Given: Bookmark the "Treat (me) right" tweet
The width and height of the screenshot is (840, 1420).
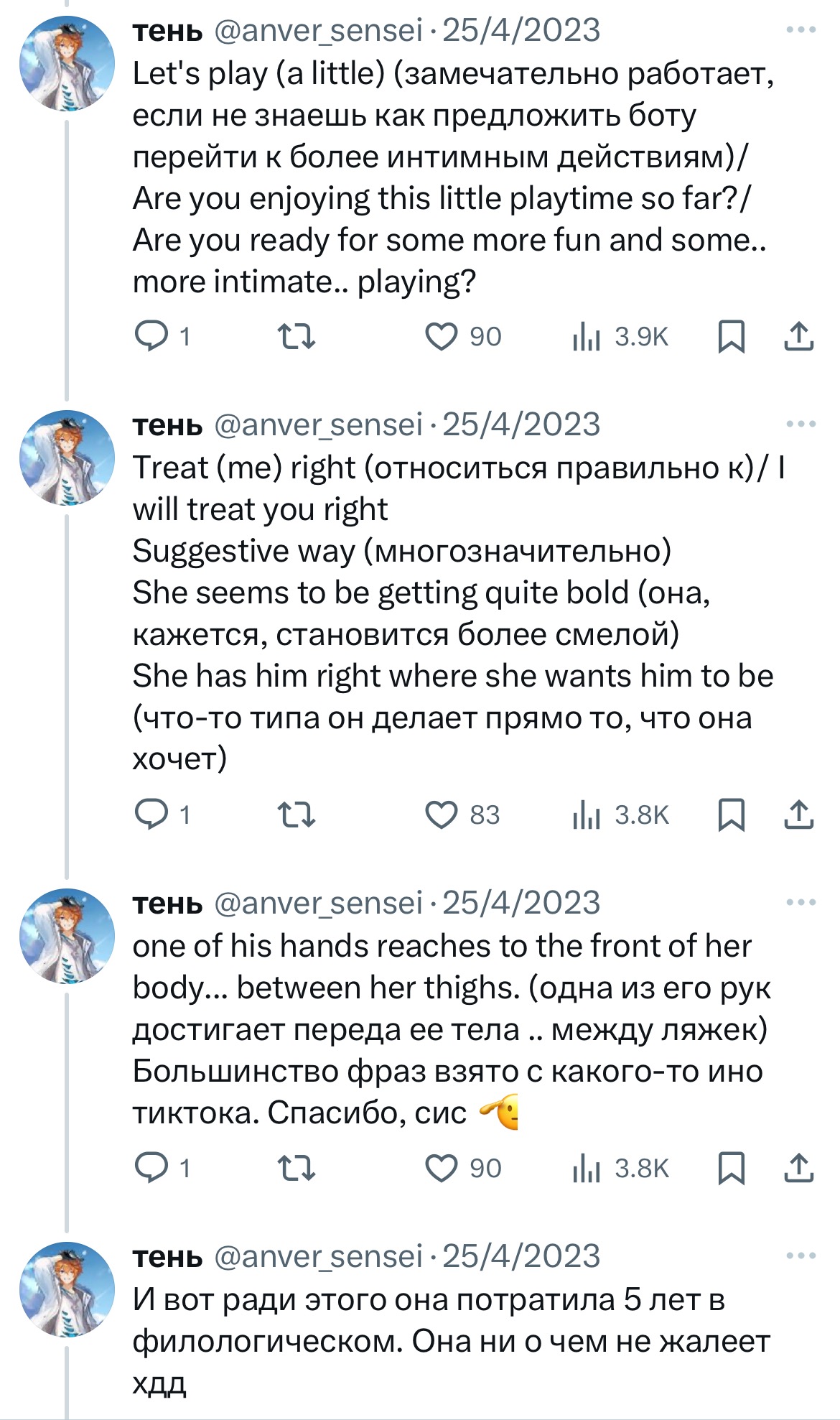Looking at the screenshot, I should click(x=731, y=815).
